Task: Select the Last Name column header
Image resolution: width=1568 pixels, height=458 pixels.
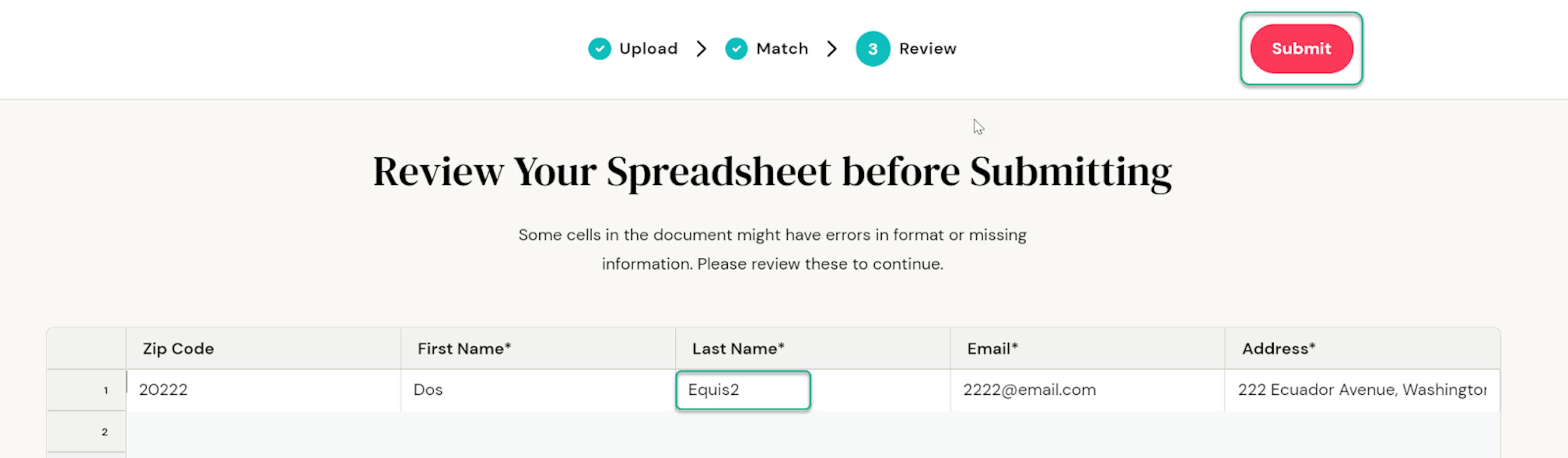Action: pyautogui.click(x=738, y=349)
